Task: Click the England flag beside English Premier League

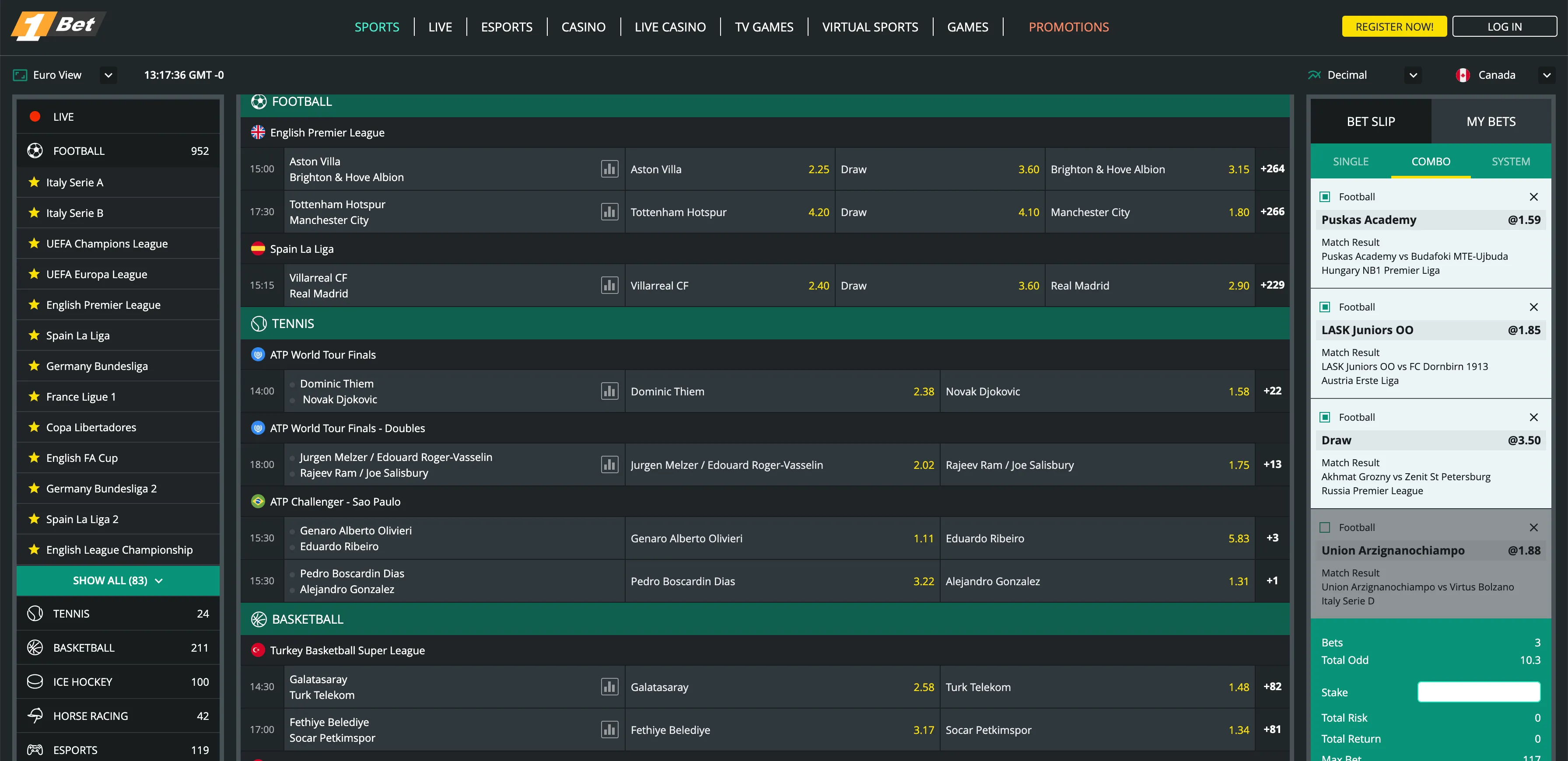Action: tap(258, 132)
